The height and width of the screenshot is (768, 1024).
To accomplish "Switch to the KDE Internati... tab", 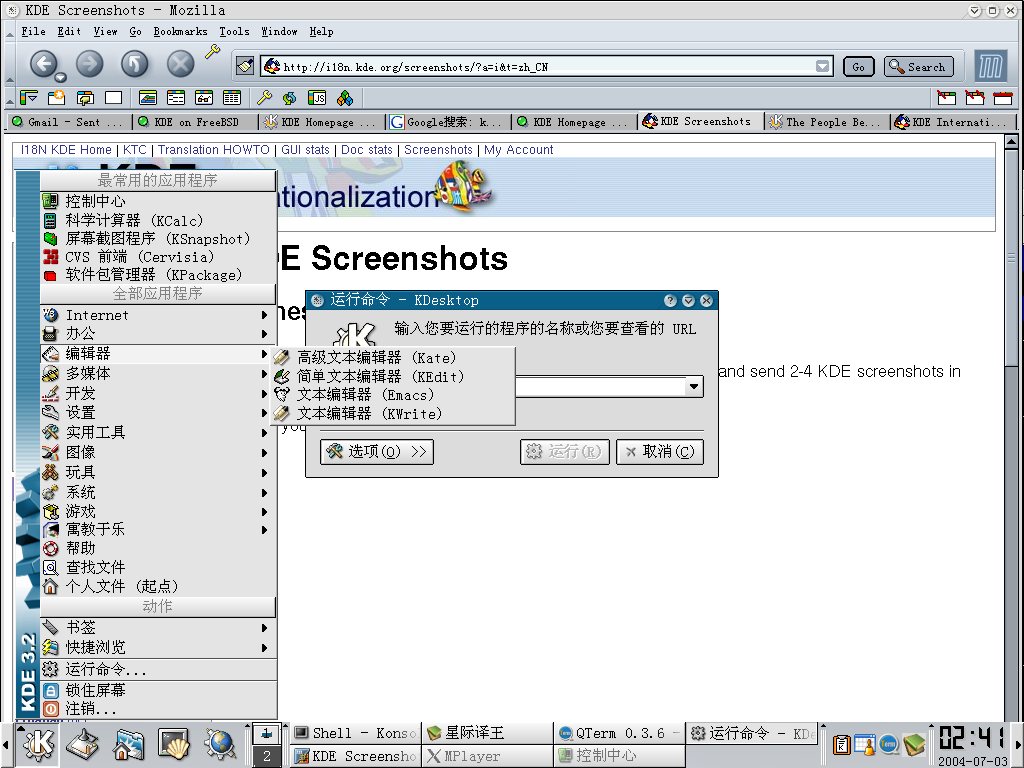I will (x=952, y=121).
